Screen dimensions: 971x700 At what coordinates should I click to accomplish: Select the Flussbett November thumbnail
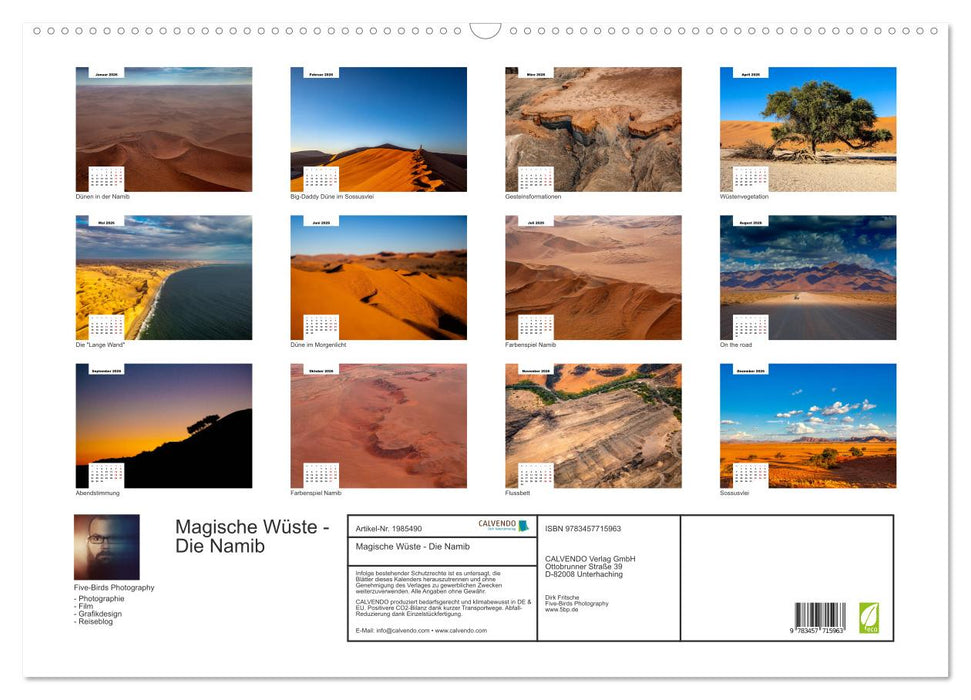pos(592,425)
